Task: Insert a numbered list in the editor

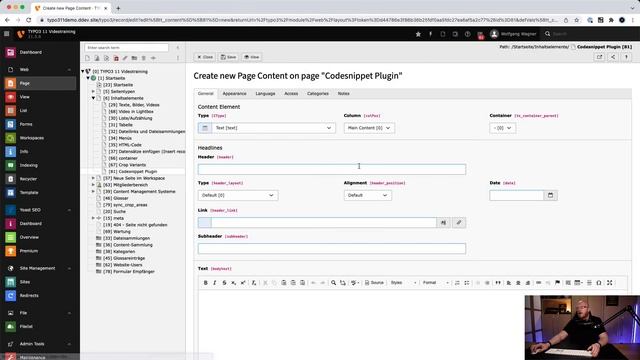Action: point(457,283)
